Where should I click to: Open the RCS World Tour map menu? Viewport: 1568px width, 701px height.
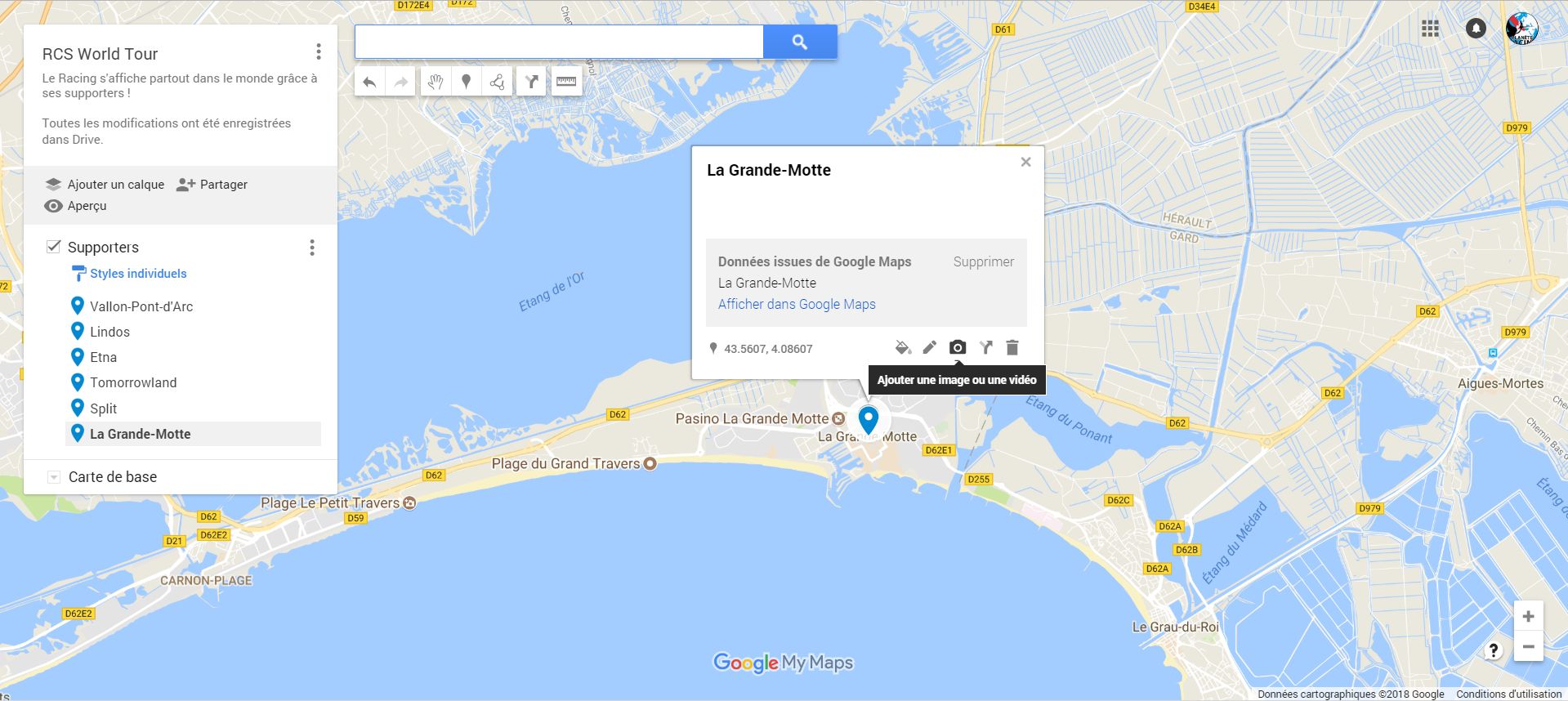click(x=319, y=52)
